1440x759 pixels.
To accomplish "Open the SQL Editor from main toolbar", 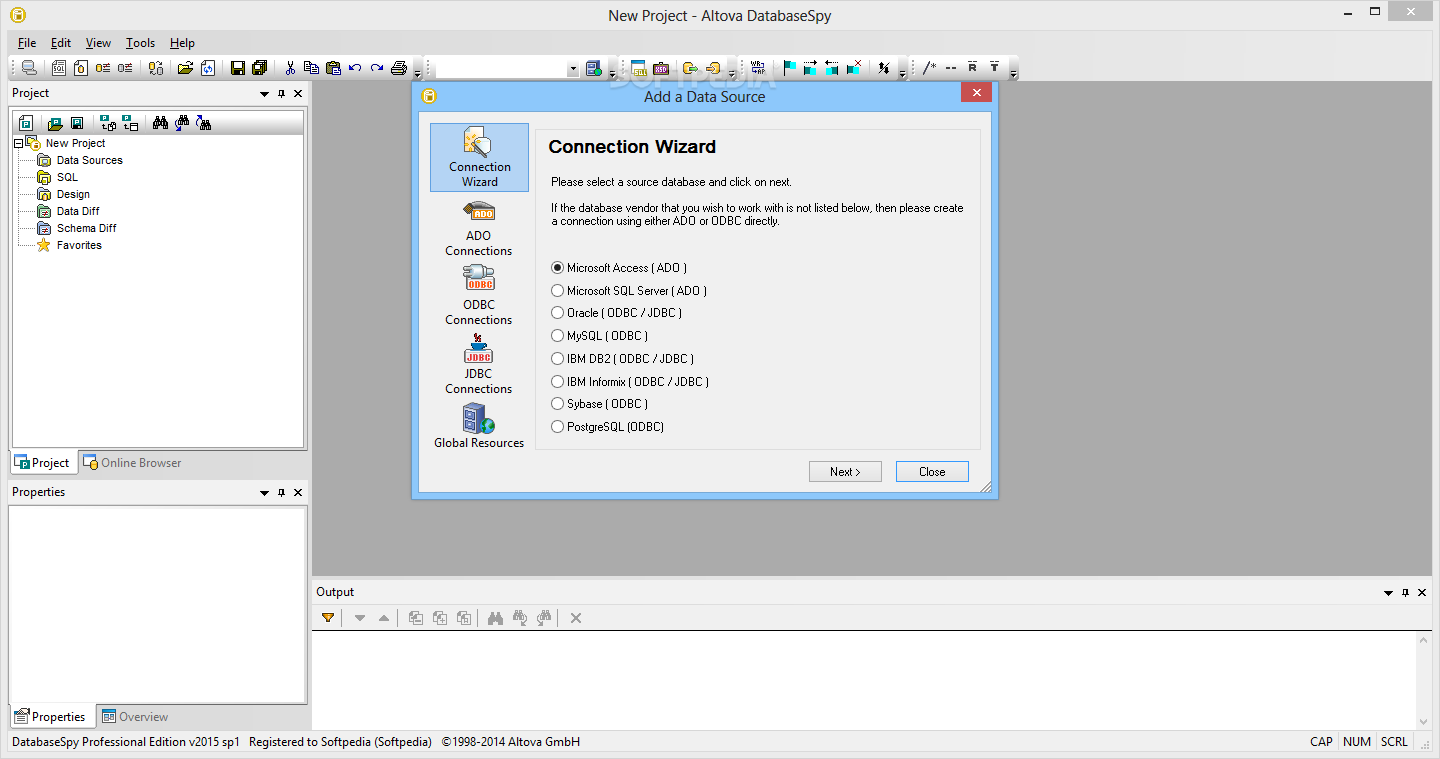I will click(x=59, y=68).
